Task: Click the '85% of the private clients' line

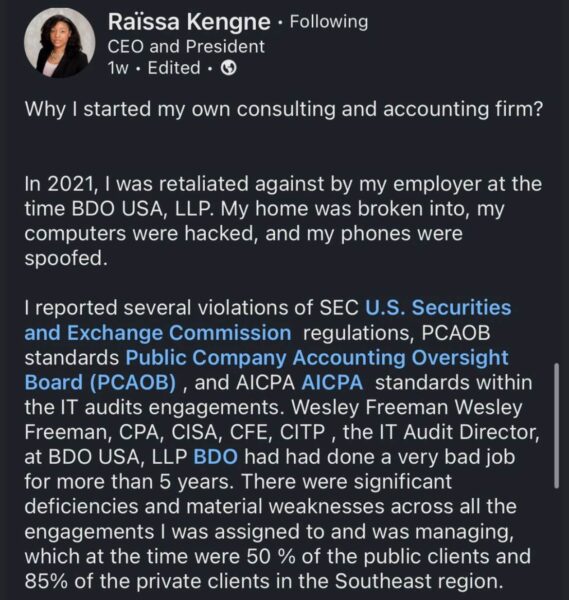Action: [263, 581]
